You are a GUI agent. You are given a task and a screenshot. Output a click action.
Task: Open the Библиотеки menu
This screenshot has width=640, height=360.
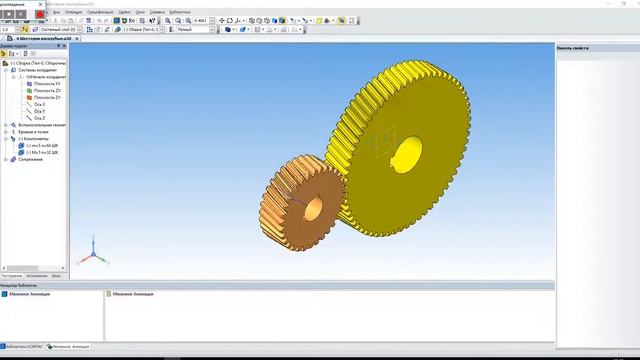pos(180,12)
